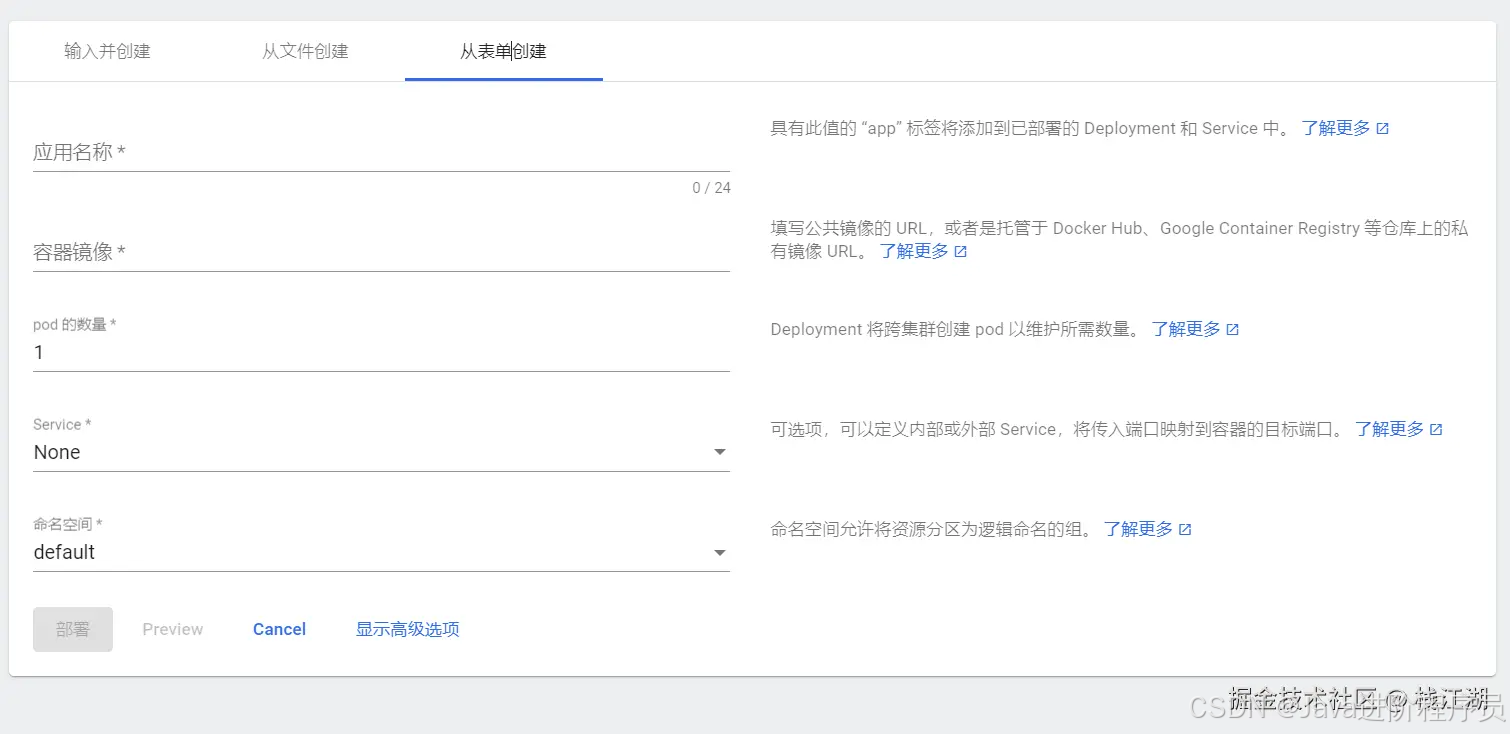1510x734 pixels.
Task: Open 了解更多 about Service port mapping
Action: pyautogui.click(x=1391, y=428)
